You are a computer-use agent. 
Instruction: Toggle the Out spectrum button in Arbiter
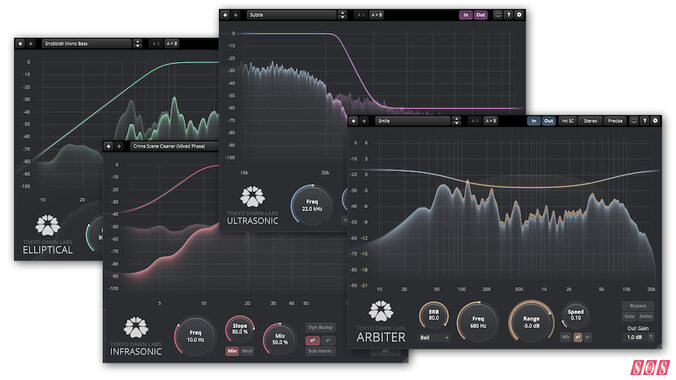548,121
